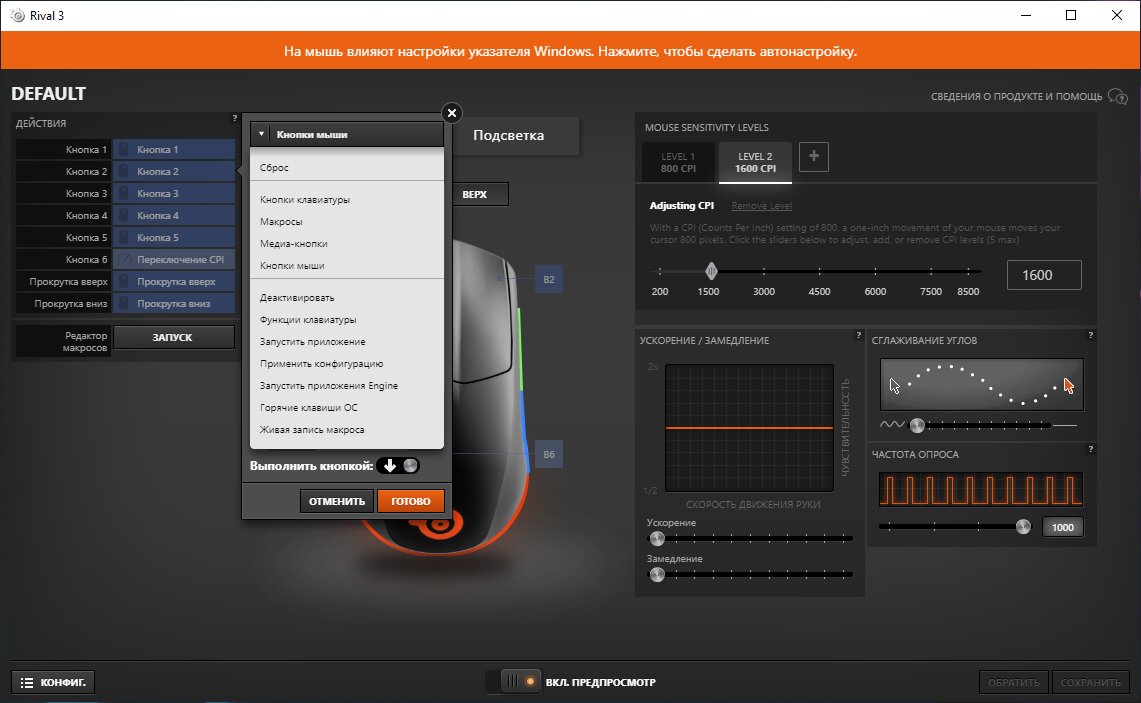Open the Прокрутка вниз action assignment
1141x703 pixels.
[174, 303]
